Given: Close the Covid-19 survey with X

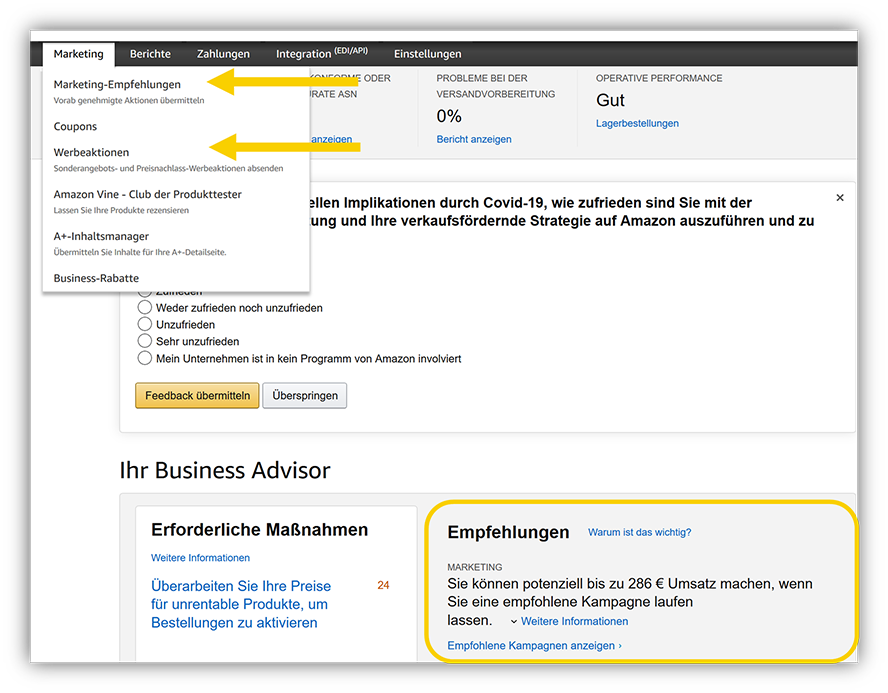Looking at the screenshot, I should [x=840, y=198].
